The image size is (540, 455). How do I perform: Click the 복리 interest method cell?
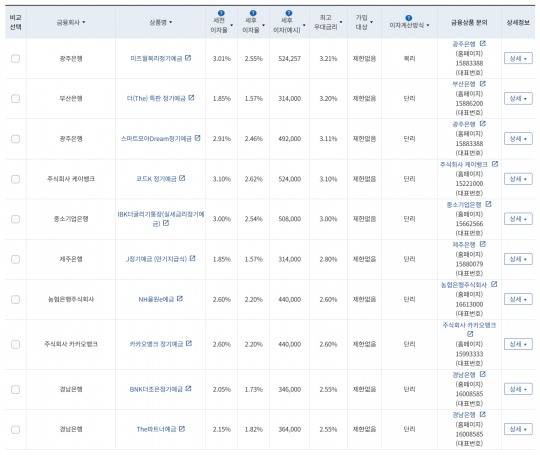pyautogui.click(x=409, y=59)
